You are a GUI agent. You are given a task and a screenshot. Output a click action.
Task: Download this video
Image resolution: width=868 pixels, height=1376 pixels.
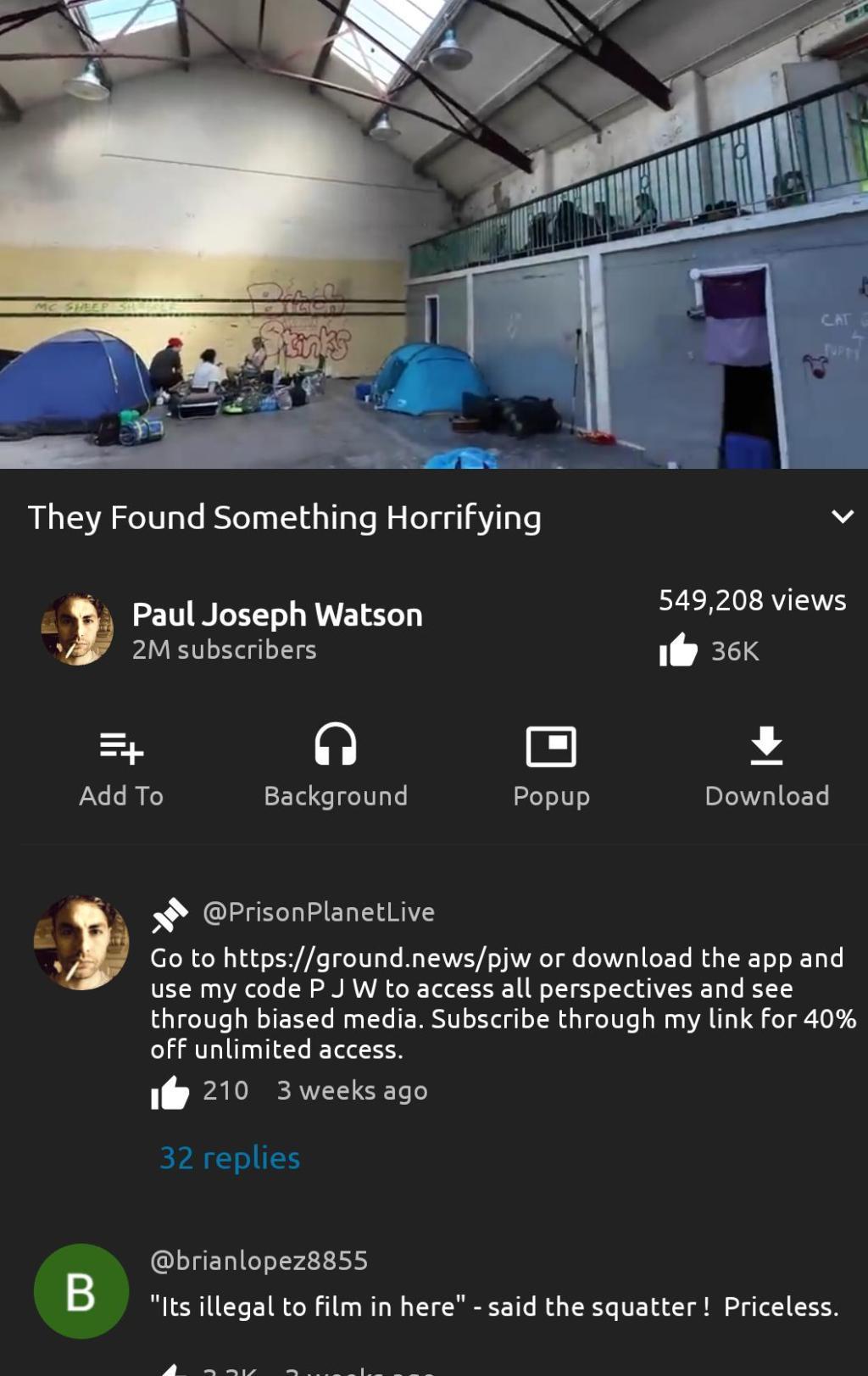766,746
